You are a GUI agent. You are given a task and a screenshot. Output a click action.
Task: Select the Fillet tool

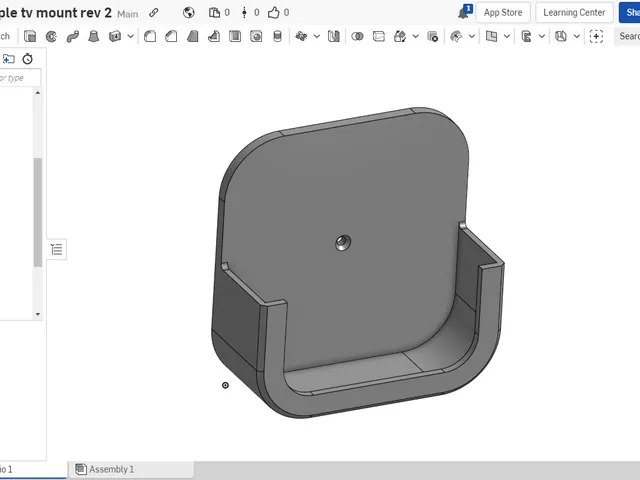click(150, 36)
